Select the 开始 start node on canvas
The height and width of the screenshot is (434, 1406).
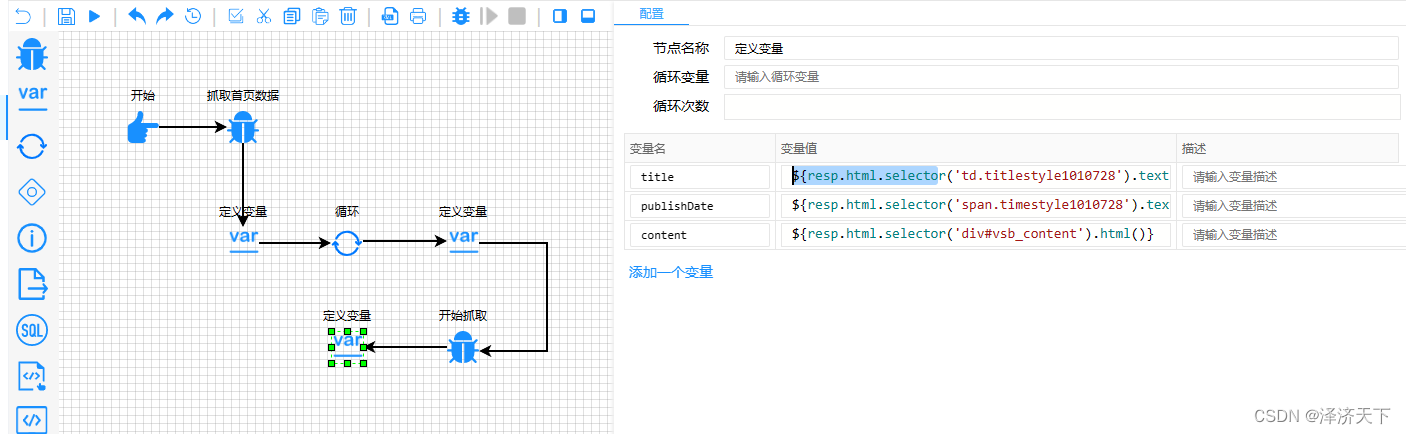(143, 128)
